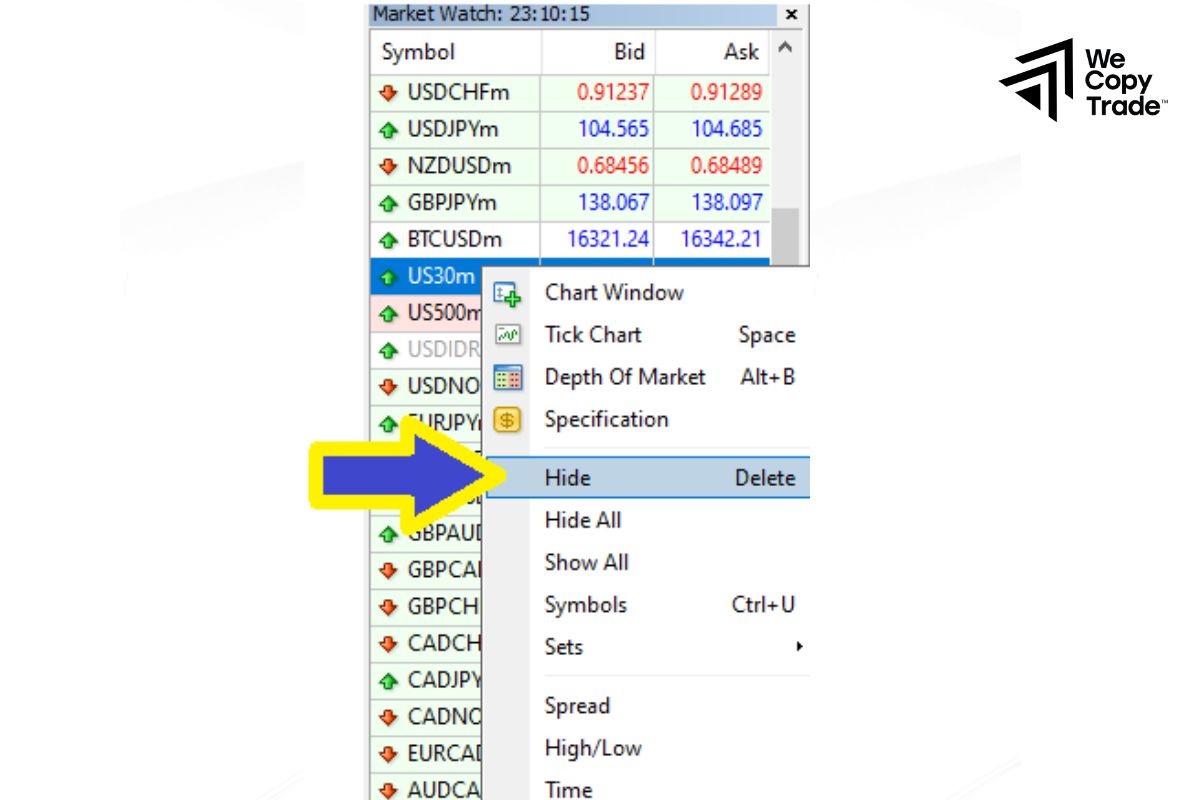
Task: Open Depth Of Market via its grid icon
Action: click(506, 378)
